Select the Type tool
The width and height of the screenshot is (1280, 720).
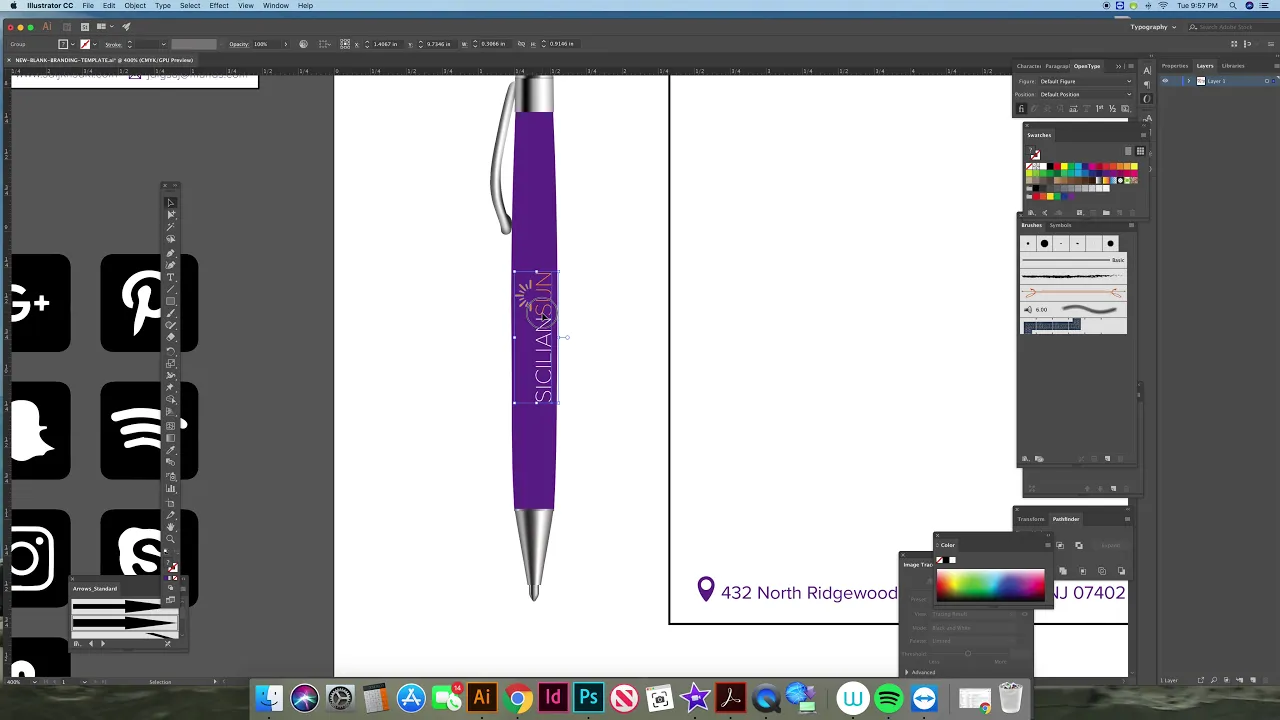[x=171, y=276]
